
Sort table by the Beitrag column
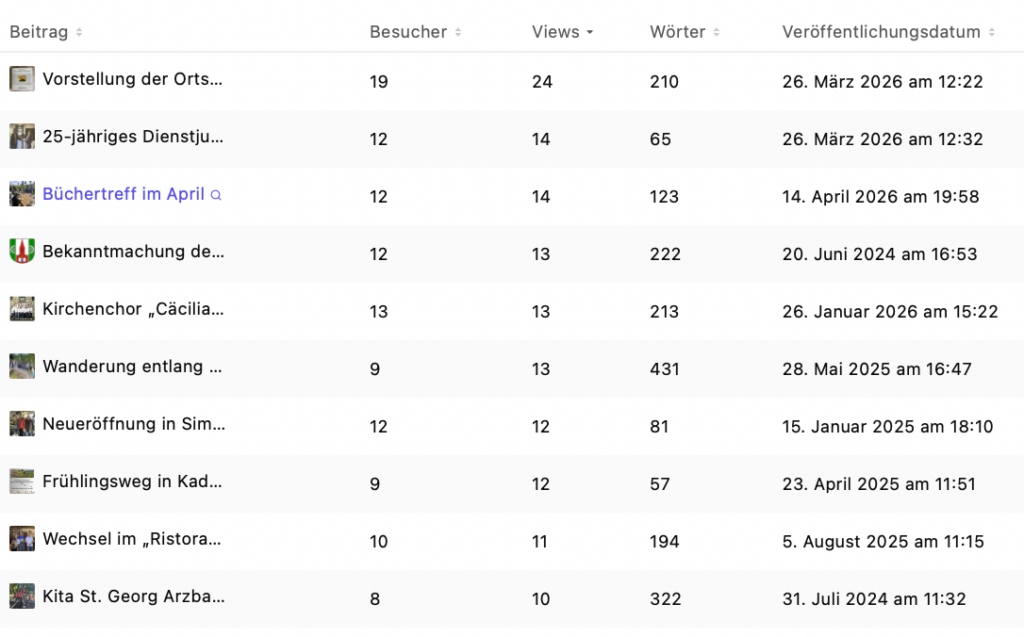[x=39, y=32]
